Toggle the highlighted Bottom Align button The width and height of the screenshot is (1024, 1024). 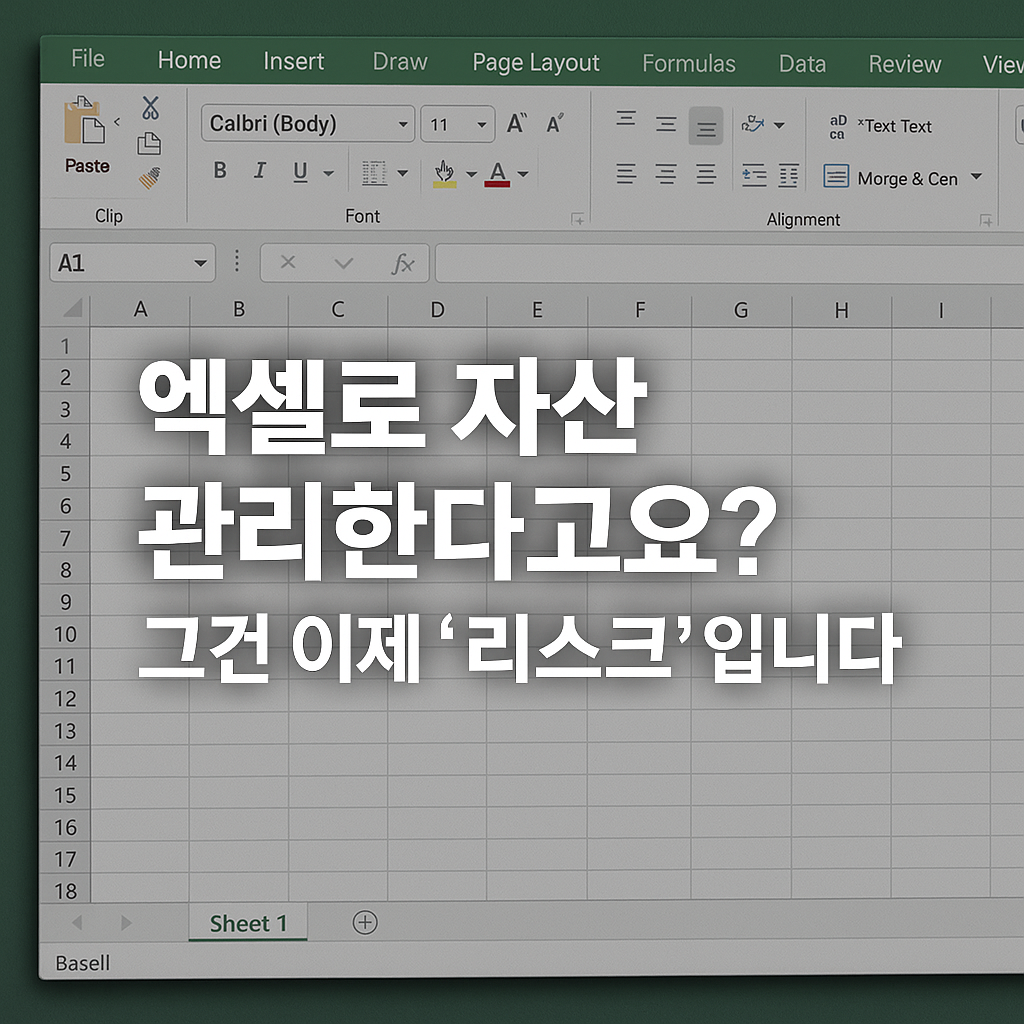[x=706, y=125]
